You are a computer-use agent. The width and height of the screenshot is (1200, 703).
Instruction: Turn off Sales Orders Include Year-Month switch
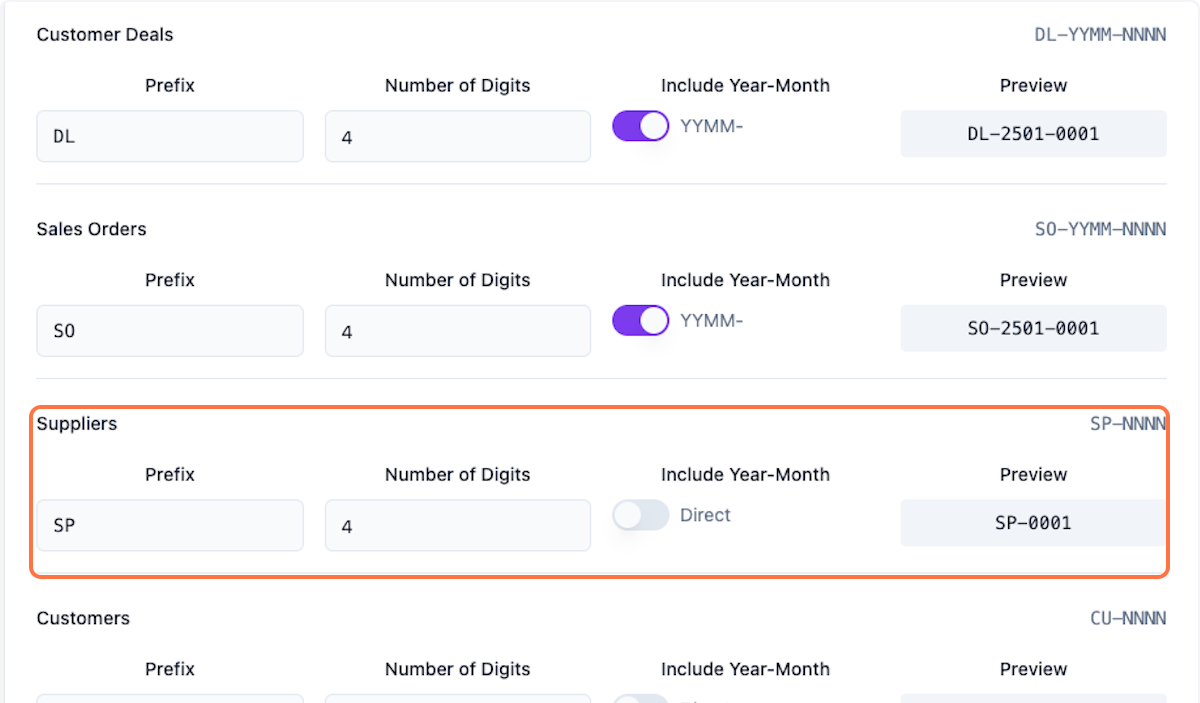pos(640,321)
